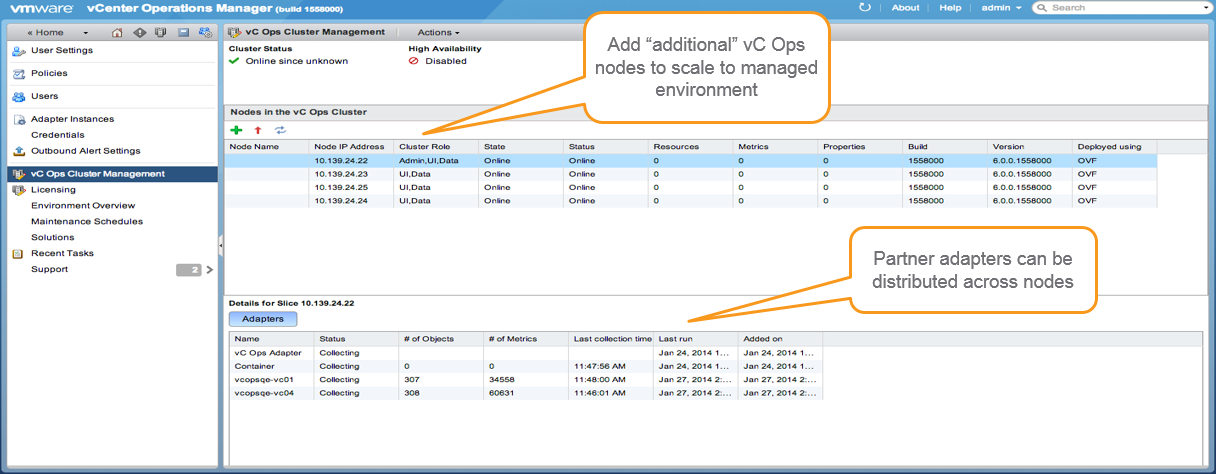Open the Environment icon beside the Alerts icon
This screenshot has height=474, width=1216.
(x=161, y=32)
